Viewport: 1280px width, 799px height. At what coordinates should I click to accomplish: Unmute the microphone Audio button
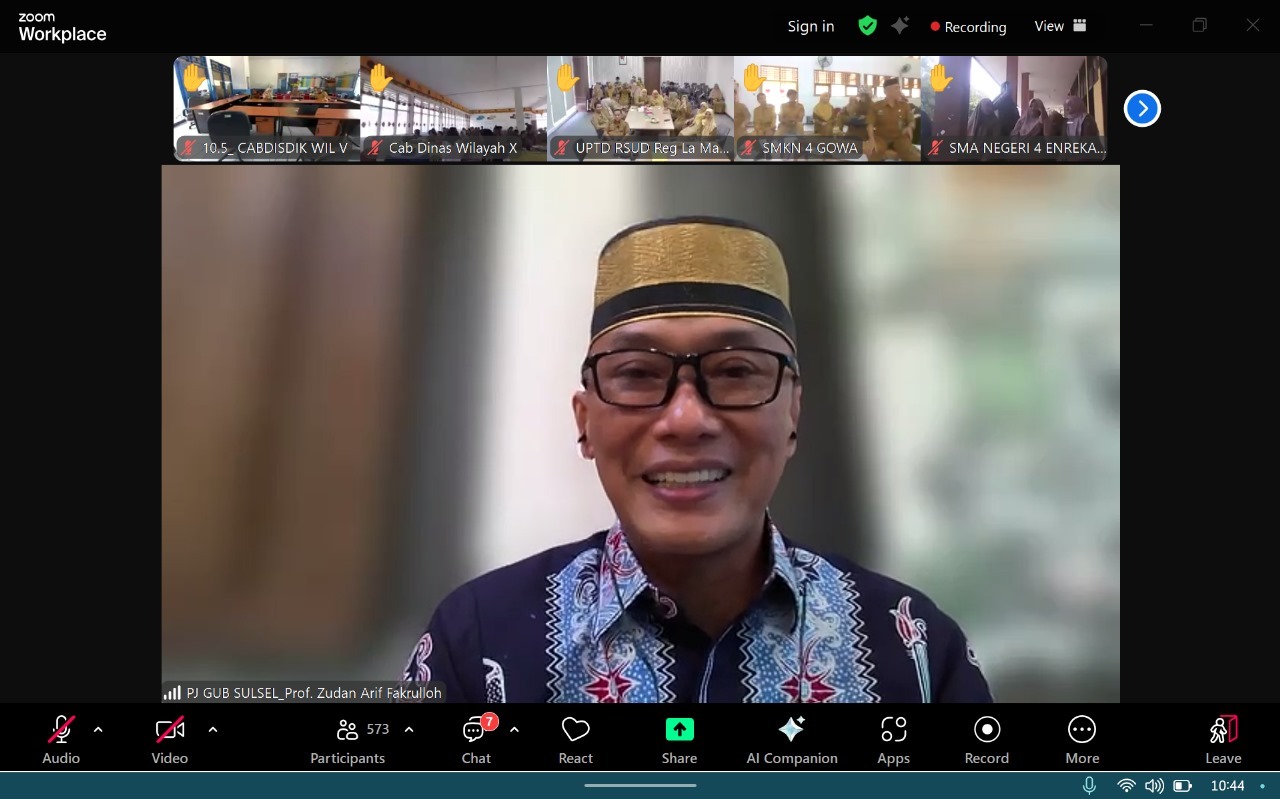[x=61, y=740]
